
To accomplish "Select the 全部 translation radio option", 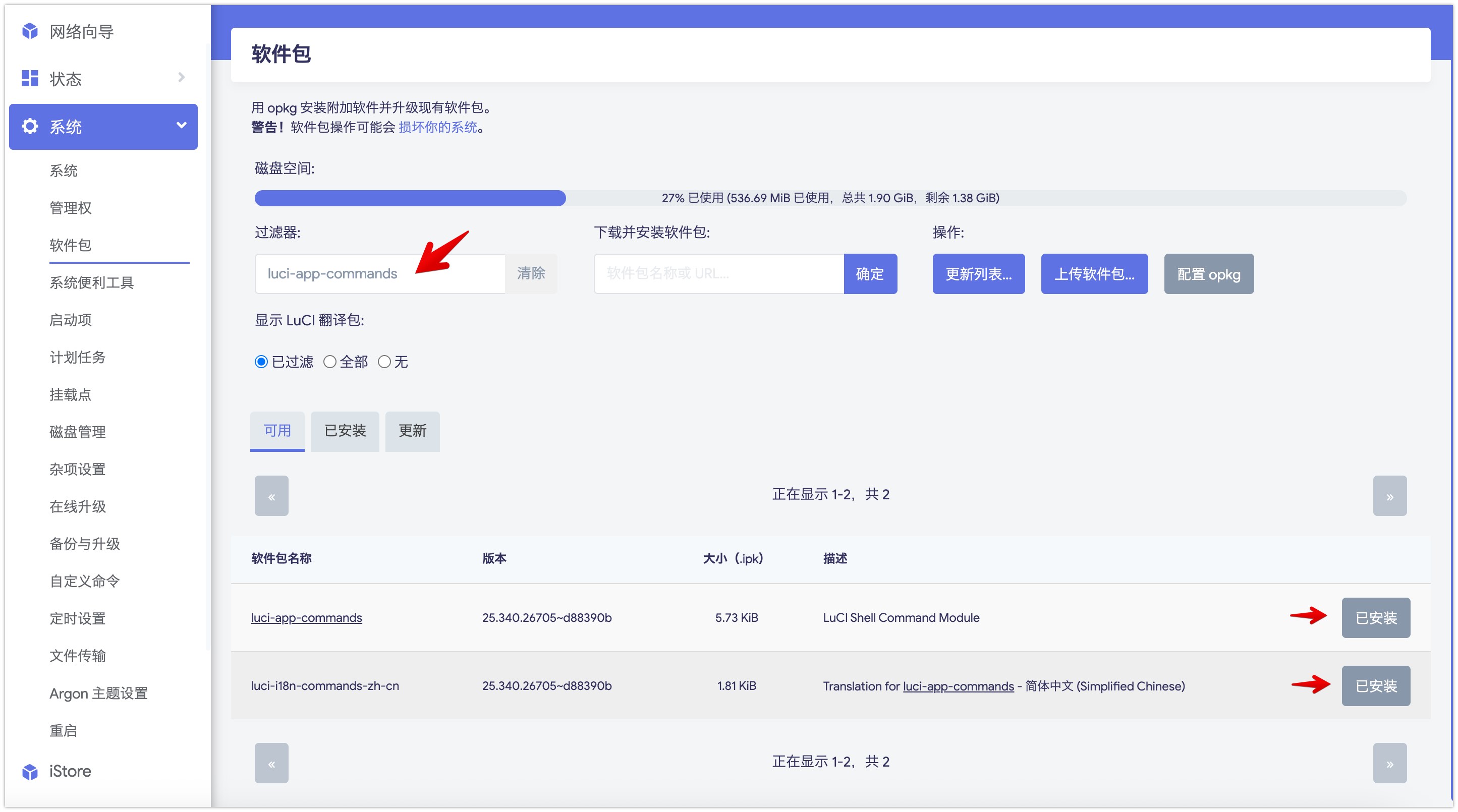I will (x=329, y=362).
